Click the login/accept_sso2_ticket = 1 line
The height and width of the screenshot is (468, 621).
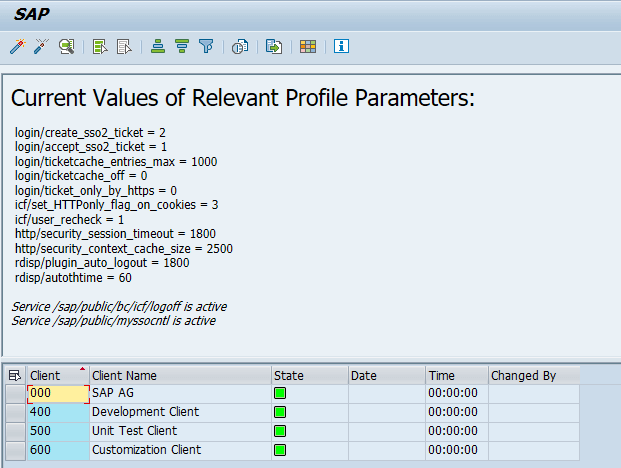(x=91, y=147)
